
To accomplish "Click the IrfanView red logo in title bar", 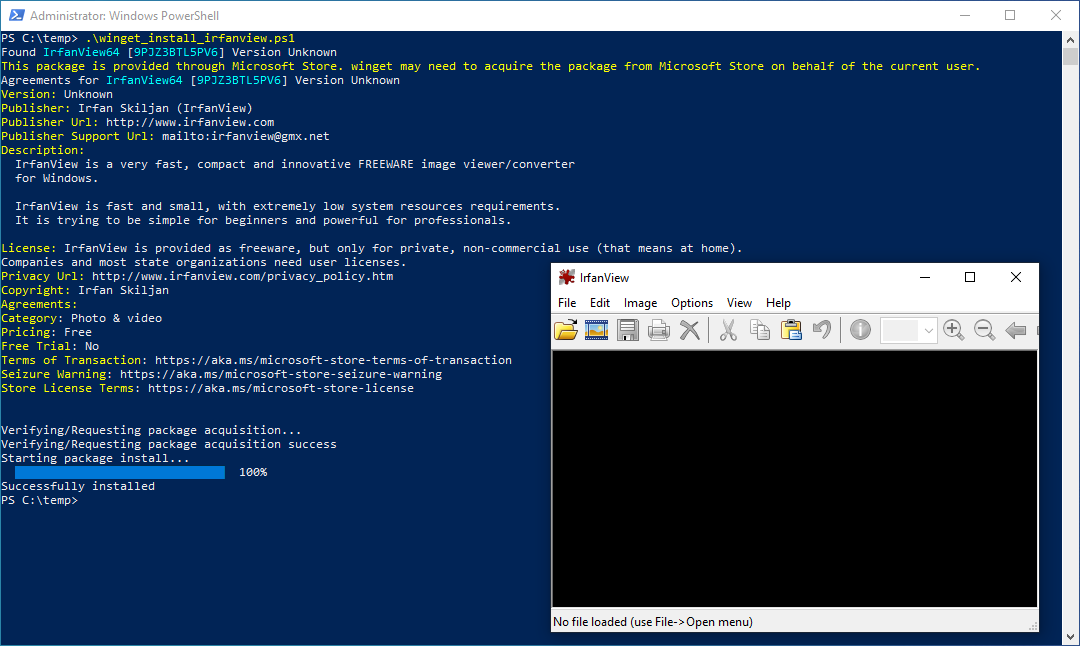I will (566, 277).
